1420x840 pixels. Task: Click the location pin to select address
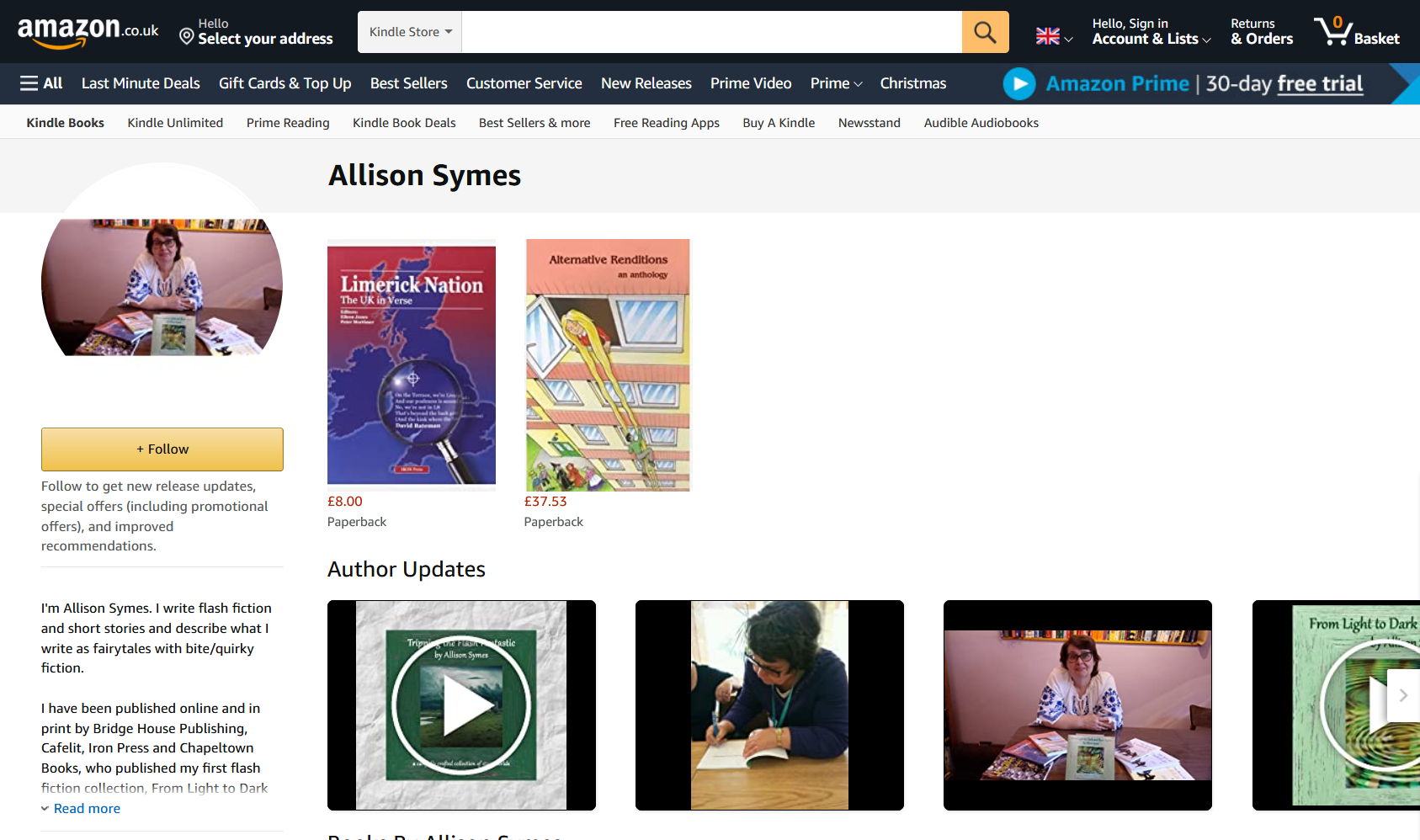(x=187, y=35)
